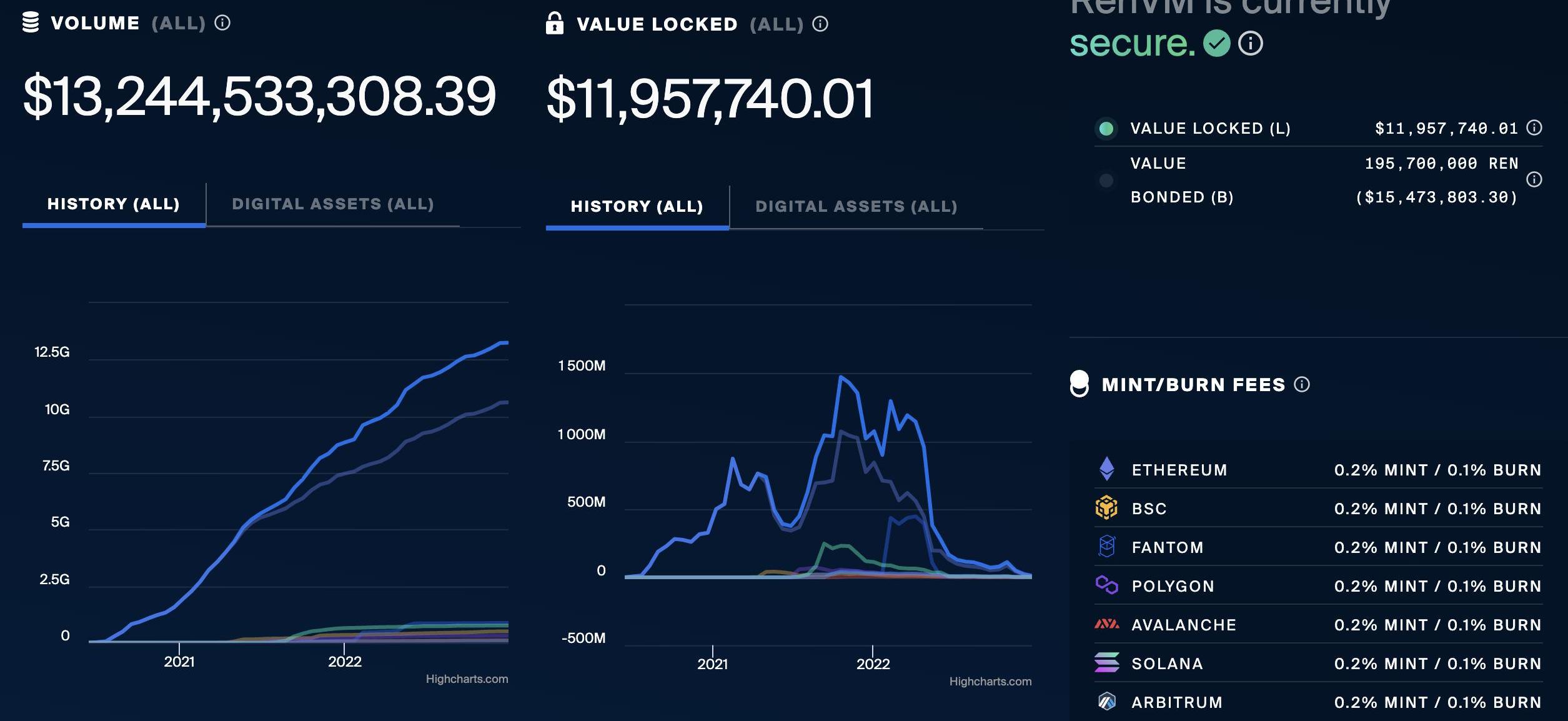The height and width of the screenshot is (721, 1568).
Task: Open the info icon after the secure checkmark
Action: click(x=1251, y=43)
